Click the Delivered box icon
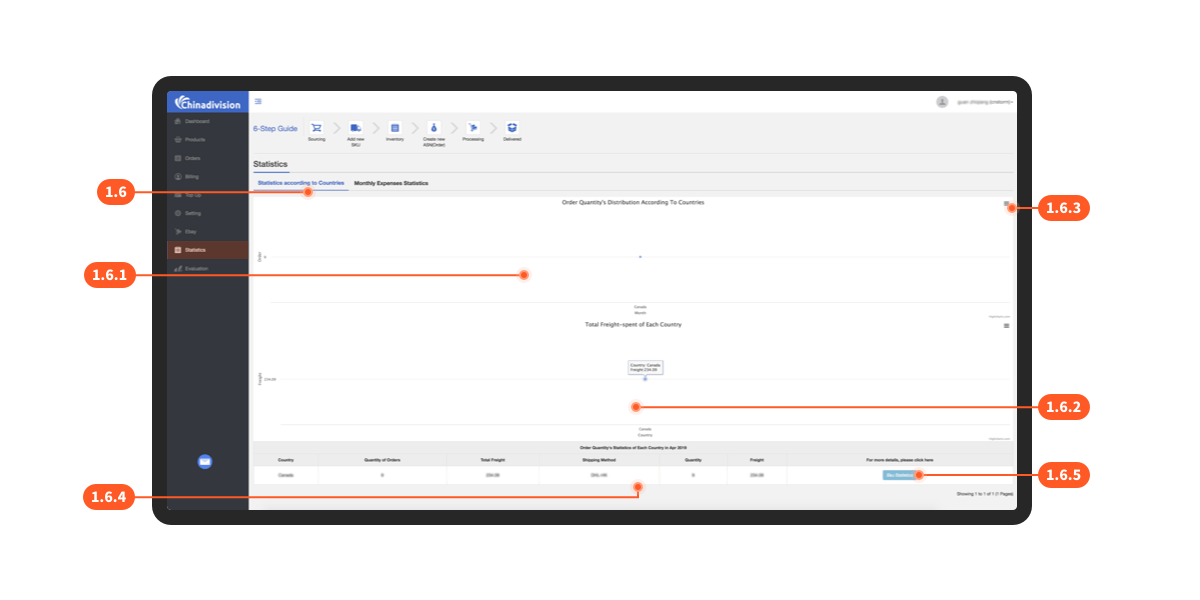The height and width of the screenshot is (600, 1200). [512, 128]
